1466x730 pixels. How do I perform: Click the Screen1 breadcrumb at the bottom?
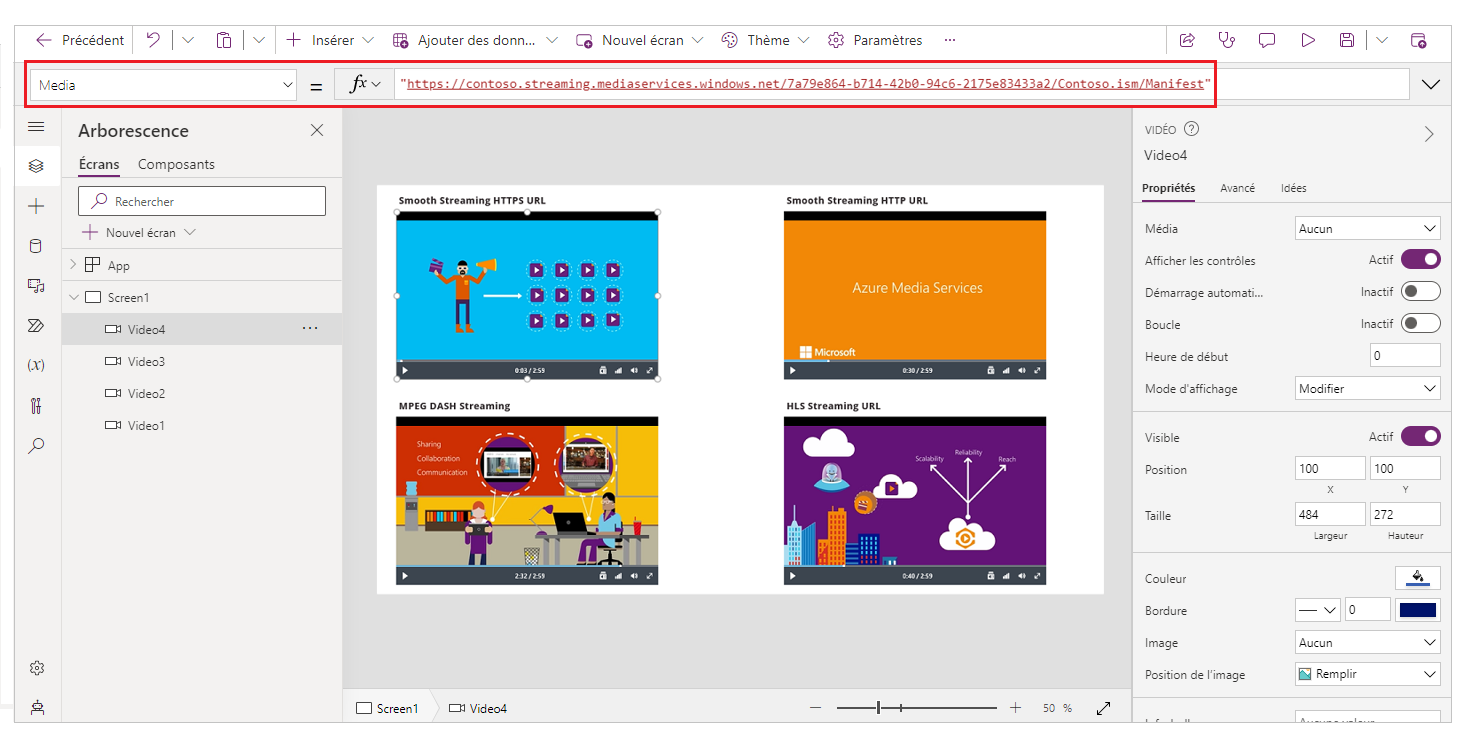[x=388, y=708]
